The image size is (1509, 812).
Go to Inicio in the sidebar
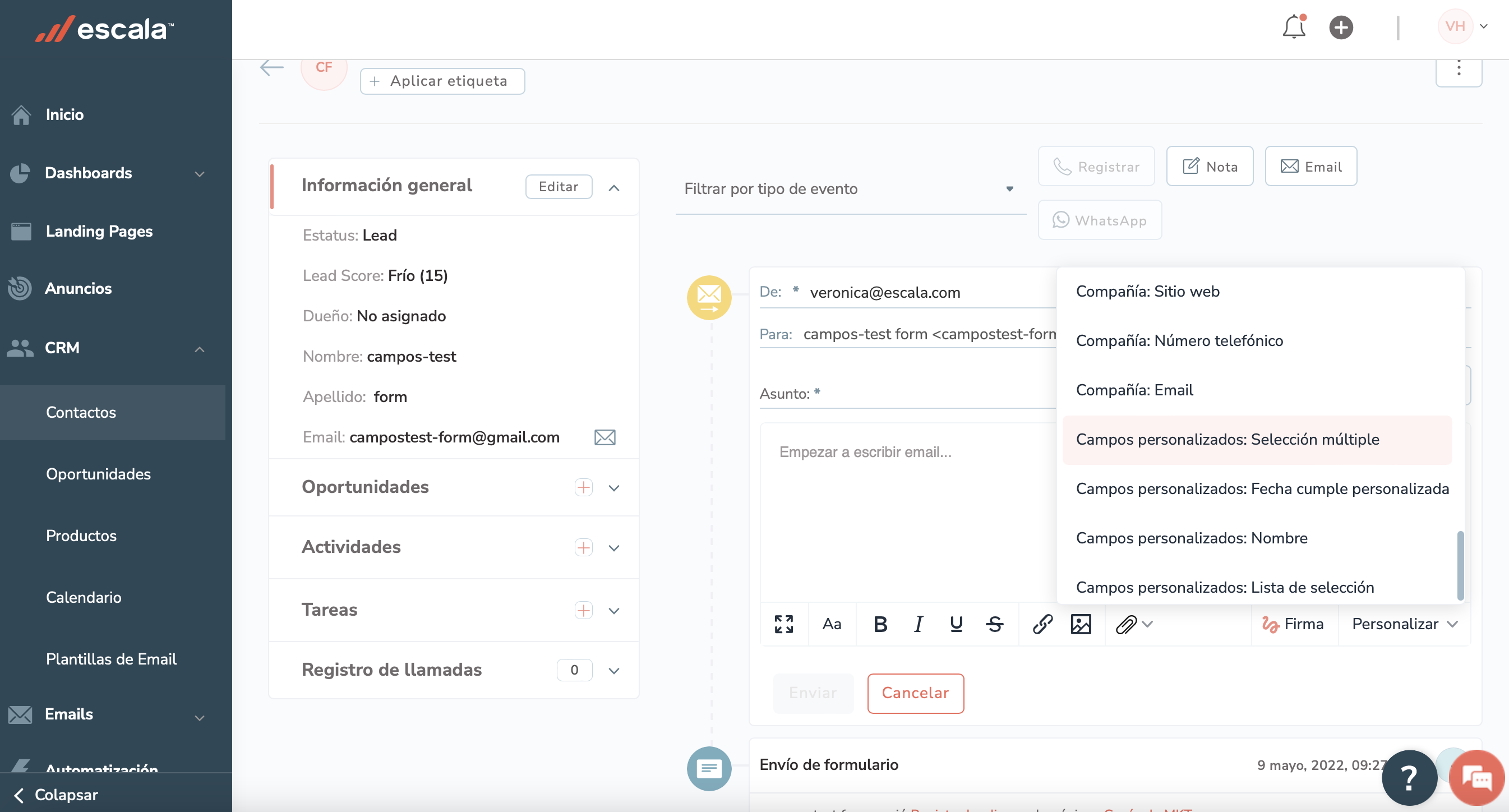click(64, 114)
